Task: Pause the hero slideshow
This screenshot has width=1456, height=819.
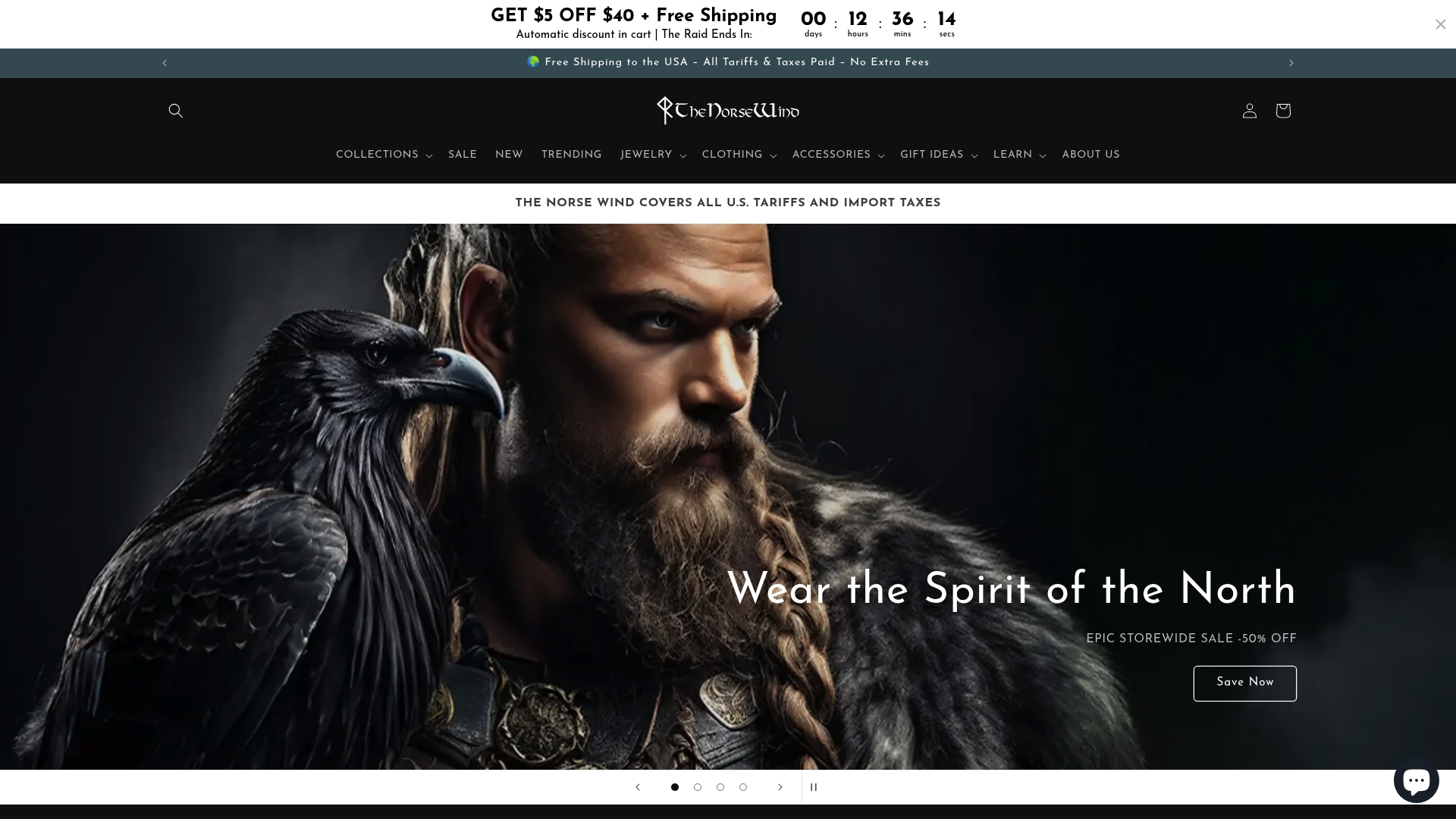Action: 814,787
